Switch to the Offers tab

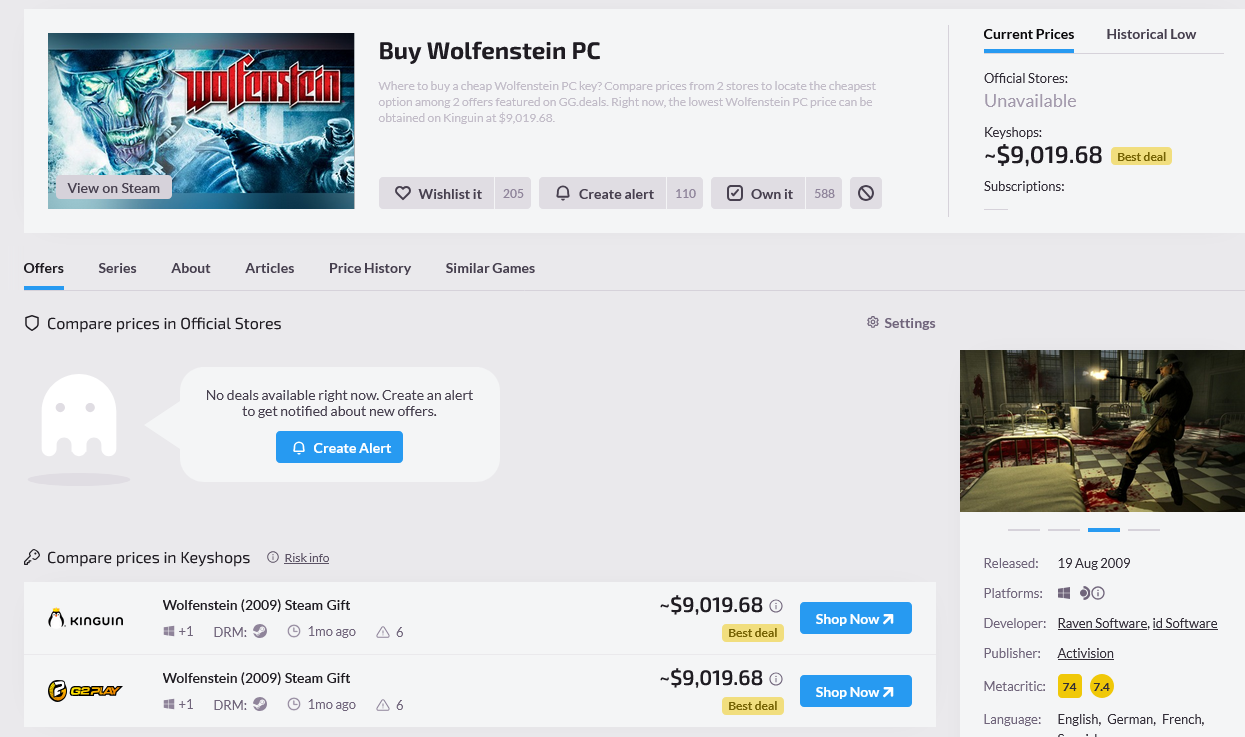(44, 268)
